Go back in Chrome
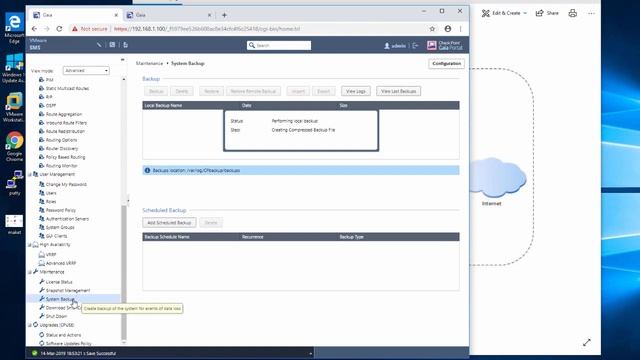 pyautogui.click(x=34, y=29)
